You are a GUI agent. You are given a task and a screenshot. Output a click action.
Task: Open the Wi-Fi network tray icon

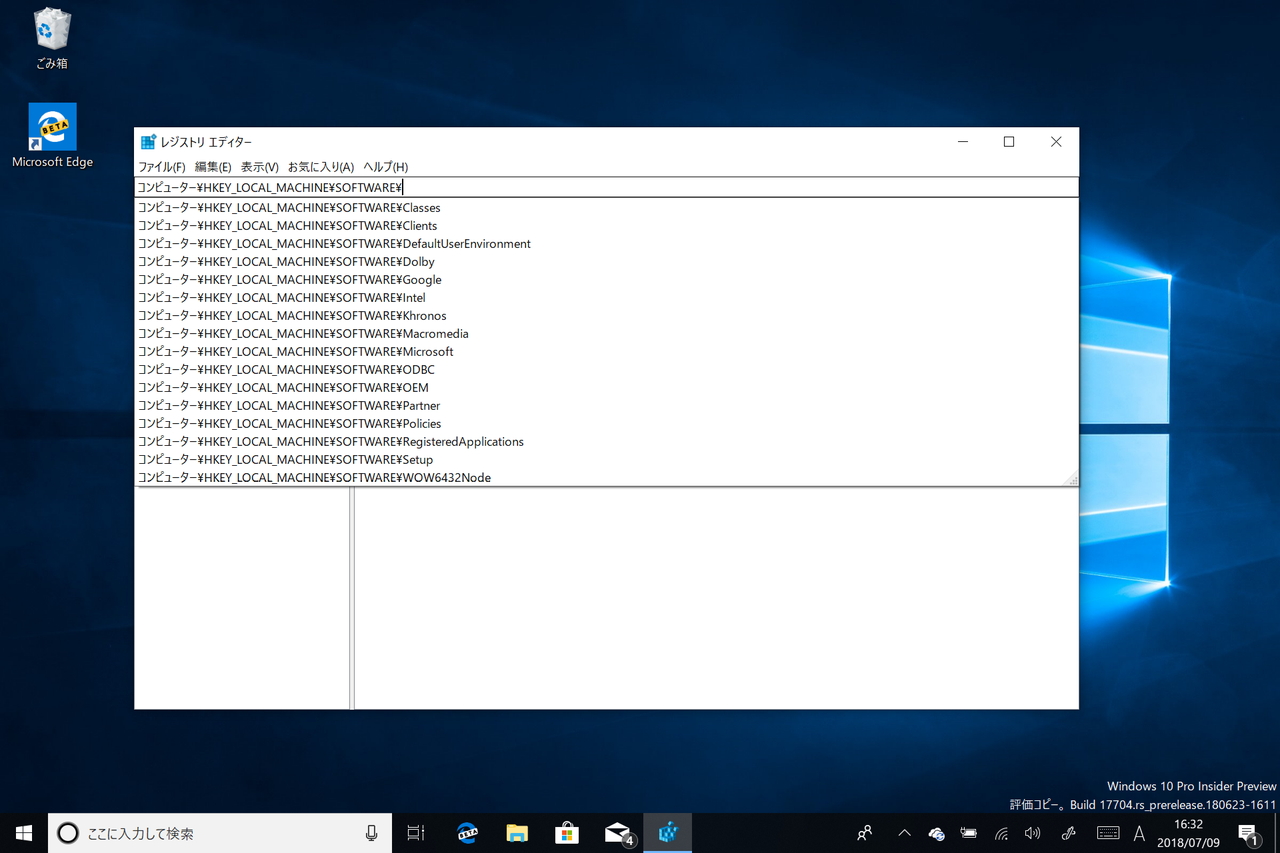click(1001, 833)
